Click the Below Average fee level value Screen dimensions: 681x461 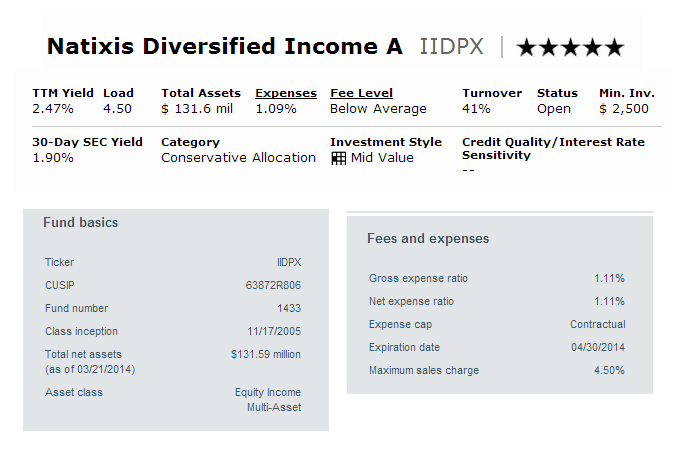click(x=378, y=109)
